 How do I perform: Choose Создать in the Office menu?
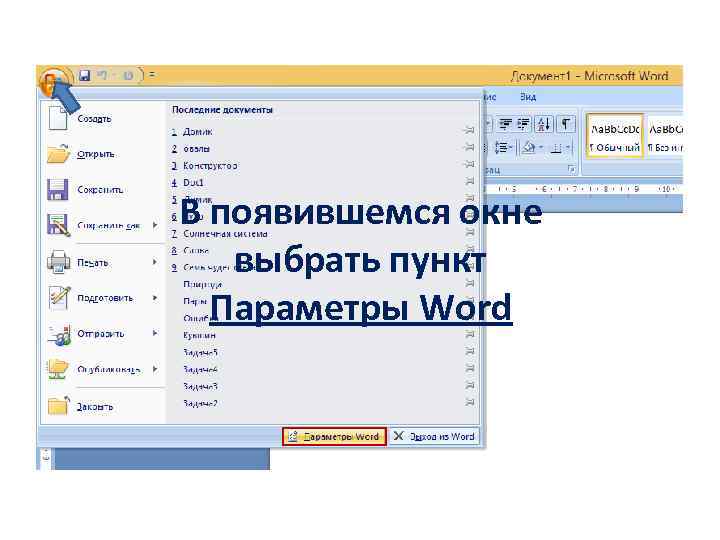(x=94, y=118)
